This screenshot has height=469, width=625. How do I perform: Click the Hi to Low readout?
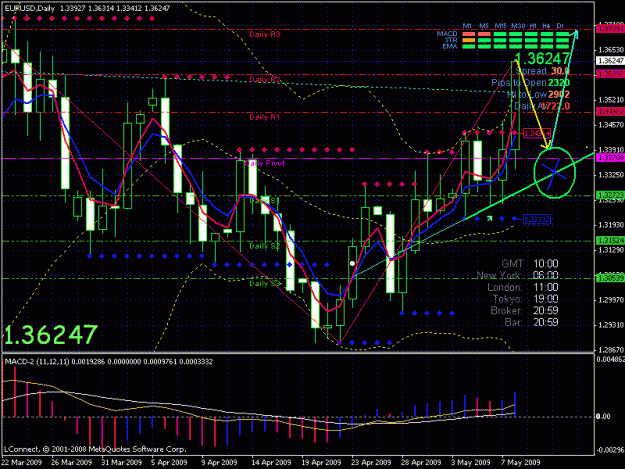pos(538,95)
